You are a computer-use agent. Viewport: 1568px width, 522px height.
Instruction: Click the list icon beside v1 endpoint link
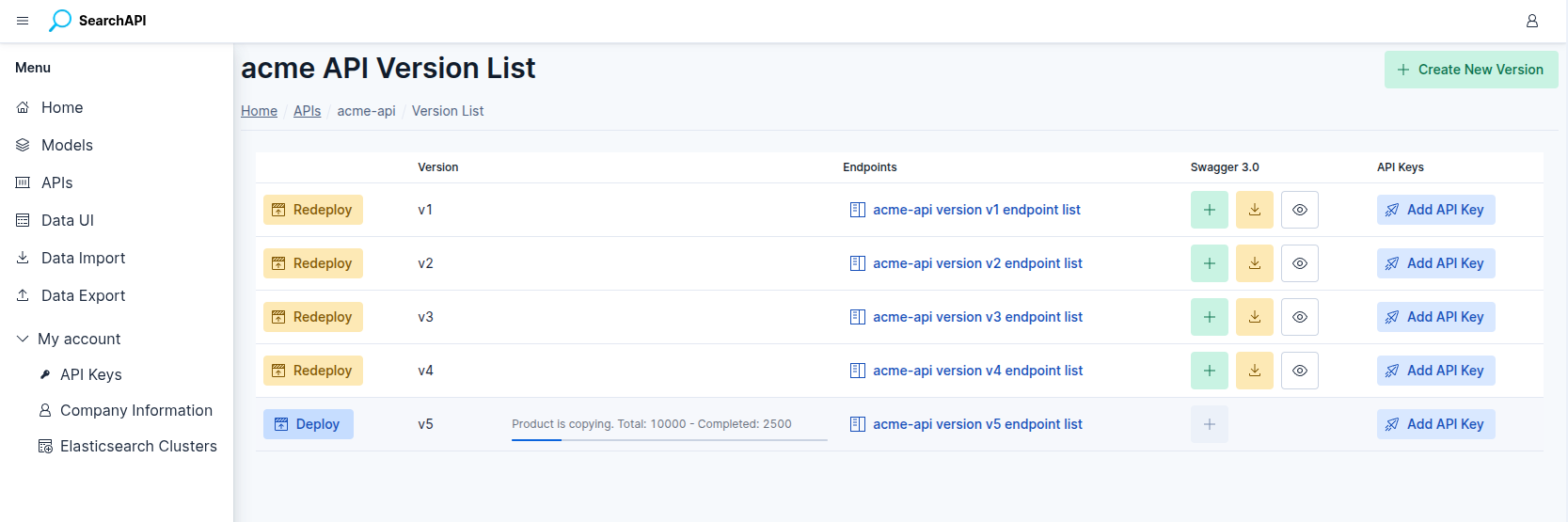858,210
